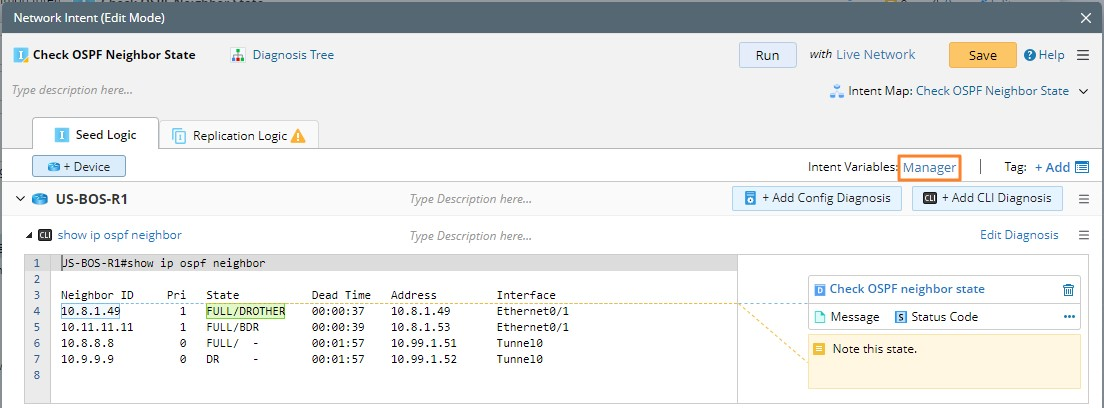Screen dimensions: 1104x408
Task: Click Edit Diagnosis link
Action: point(1018,235)
